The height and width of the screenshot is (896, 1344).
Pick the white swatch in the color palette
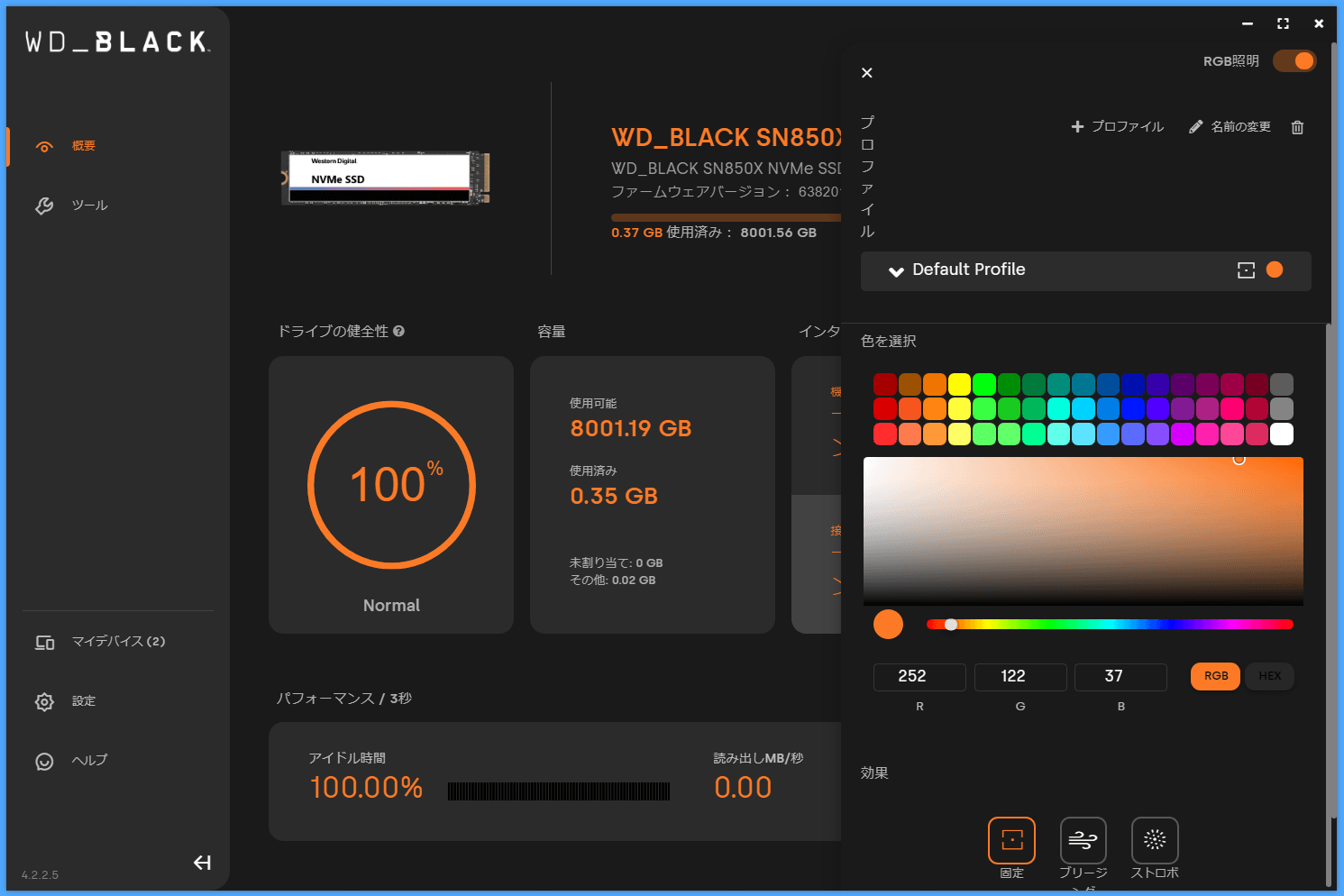1282,434
